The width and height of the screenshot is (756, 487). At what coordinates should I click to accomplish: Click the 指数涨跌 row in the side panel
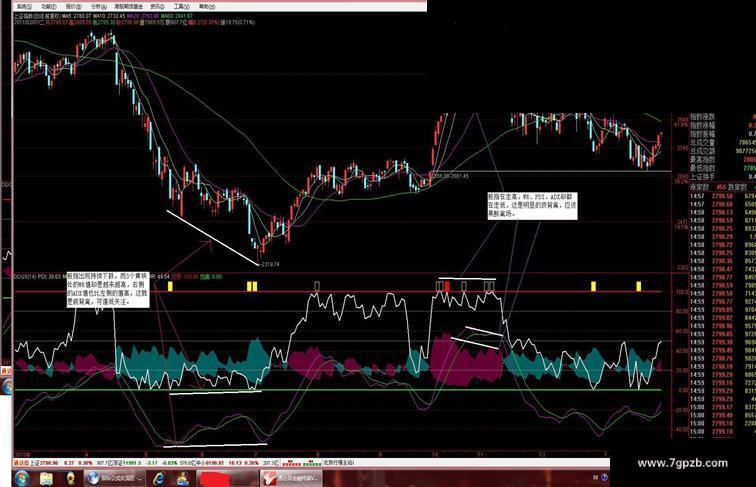point(722,117)
